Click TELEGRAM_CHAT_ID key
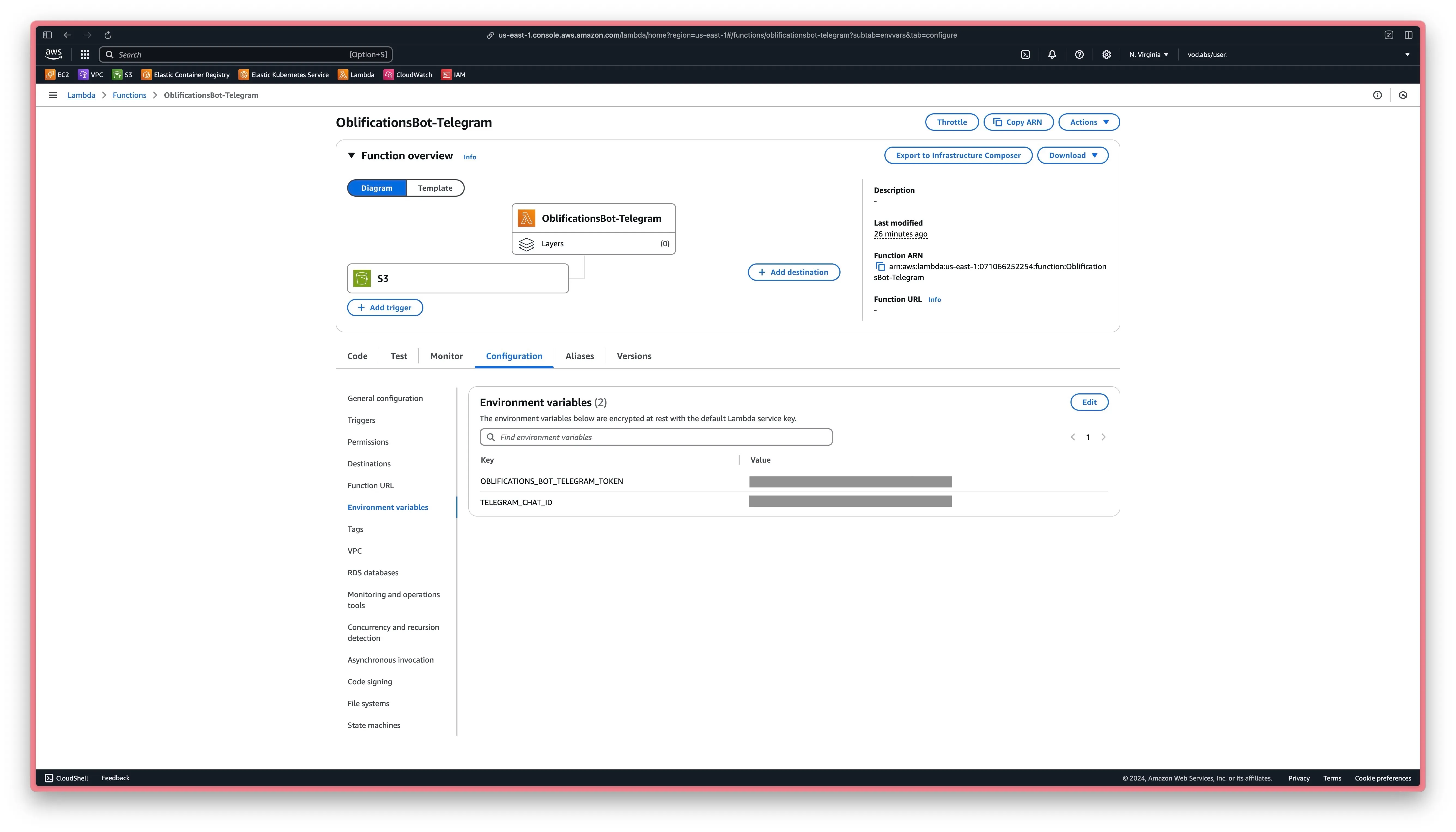Screen dimensions: 1456x832 516,502
